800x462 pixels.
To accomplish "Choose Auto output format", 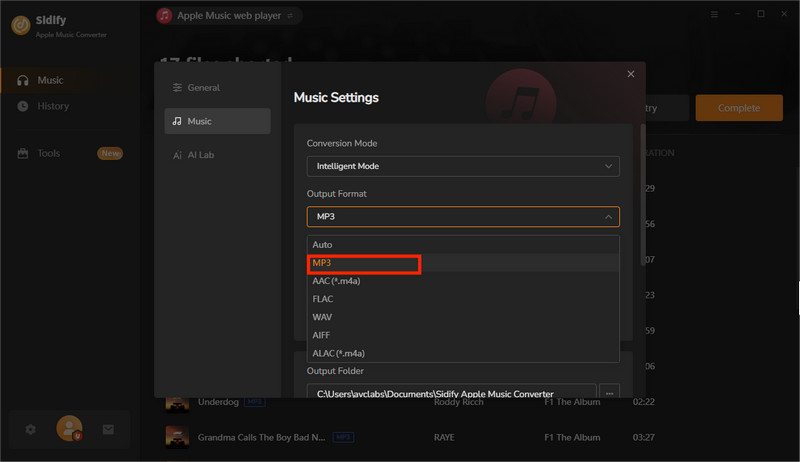I will 463,245.
